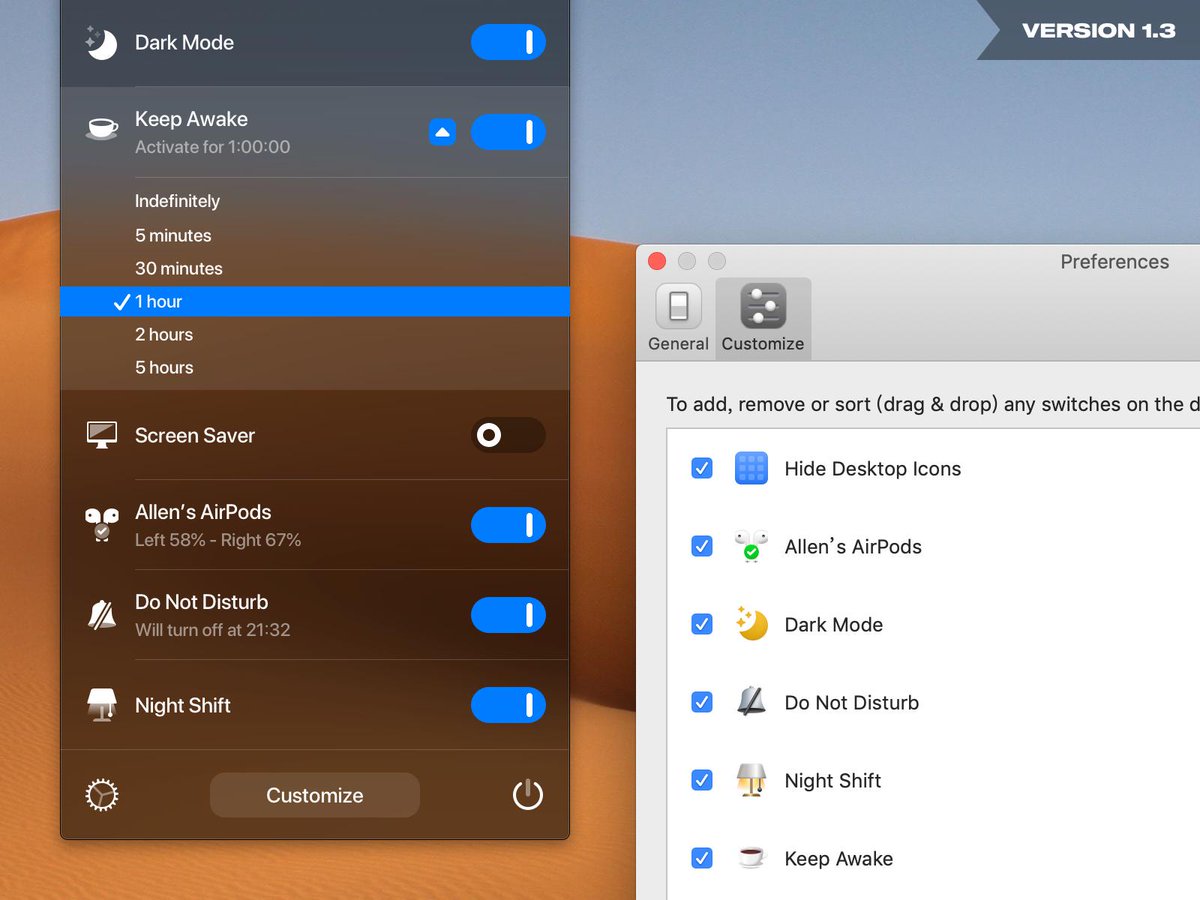
Task: Select the checked 1 hour option
Action: (x=315, y=301)
